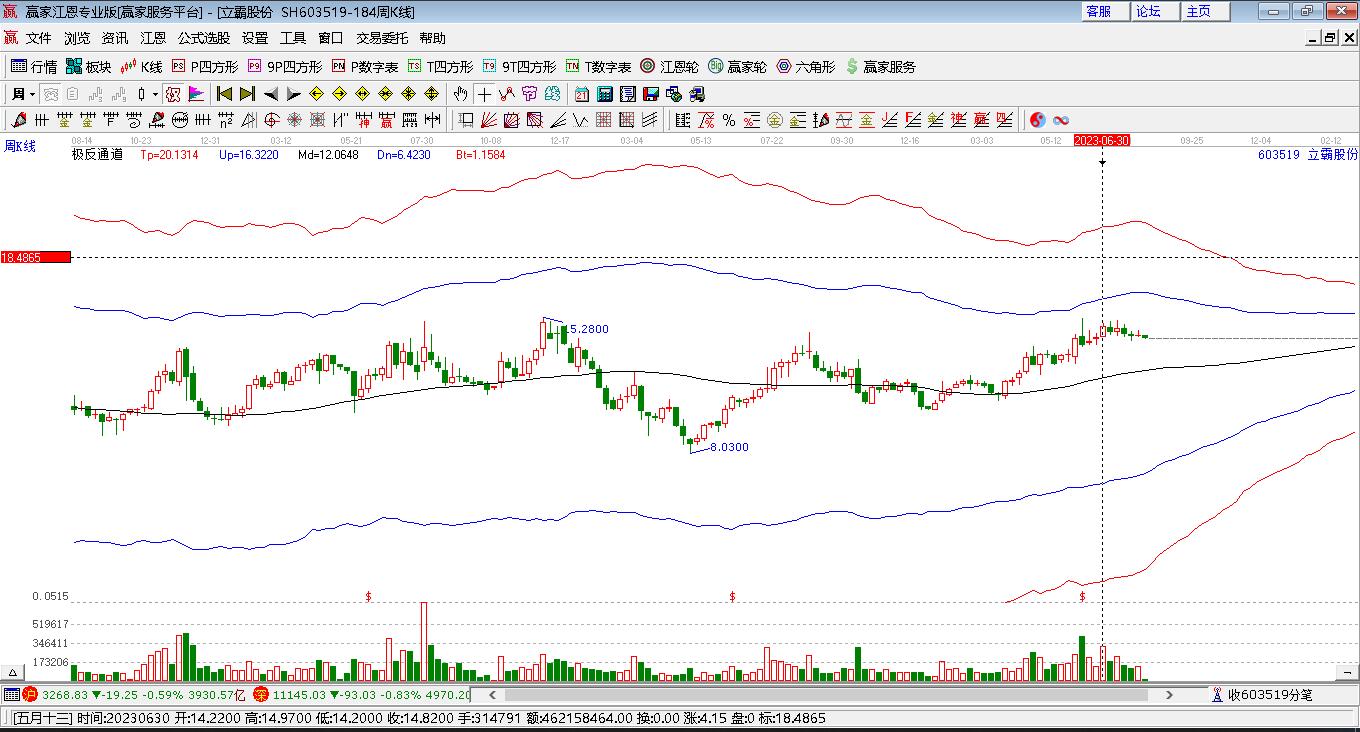Open the 资讯 menu
Image resolution: width=1360 pixels, height=732 pixels.
[115, 38]
